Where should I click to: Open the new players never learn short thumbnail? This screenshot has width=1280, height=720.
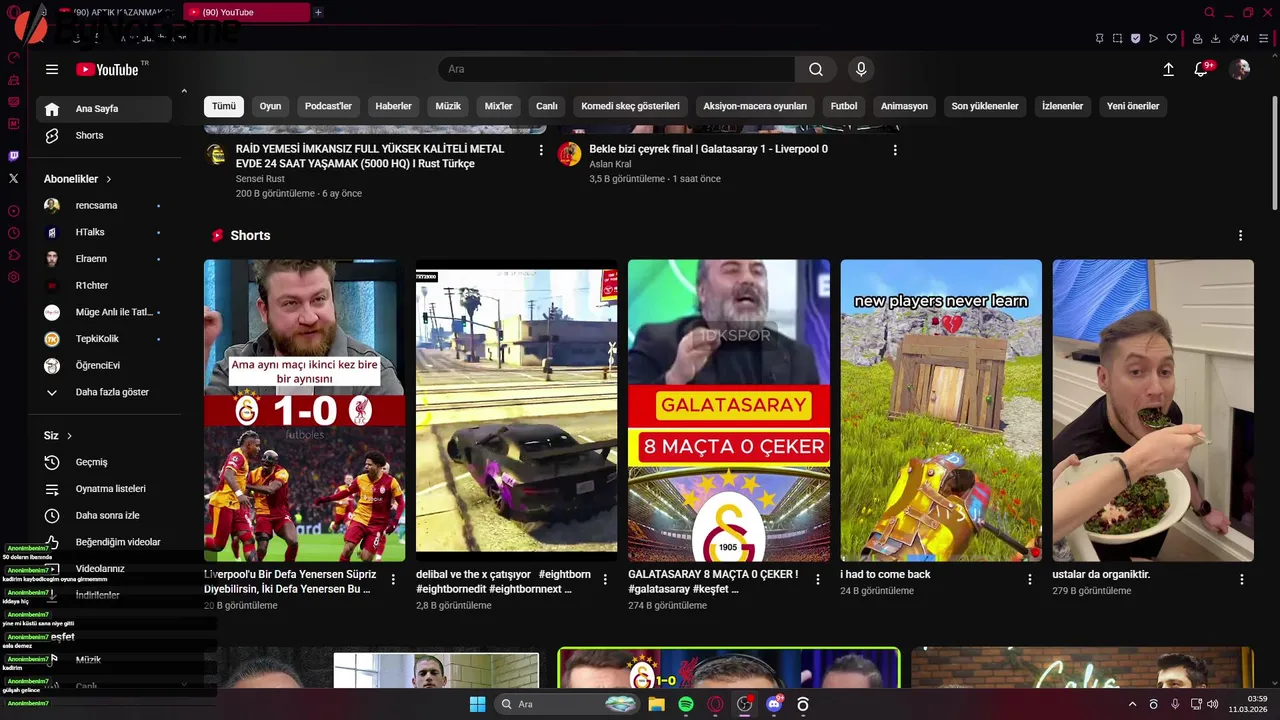pos(941,411)
